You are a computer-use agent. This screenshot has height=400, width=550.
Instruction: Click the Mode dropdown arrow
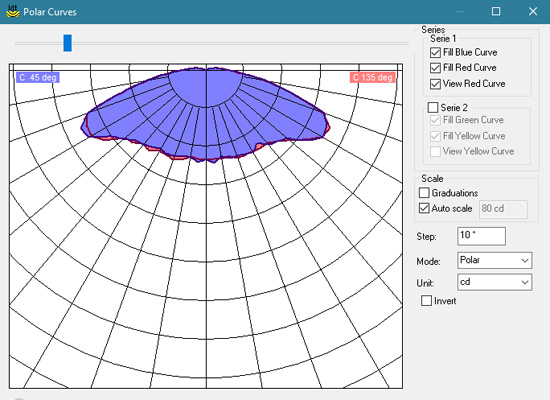[x=525, y=261]
